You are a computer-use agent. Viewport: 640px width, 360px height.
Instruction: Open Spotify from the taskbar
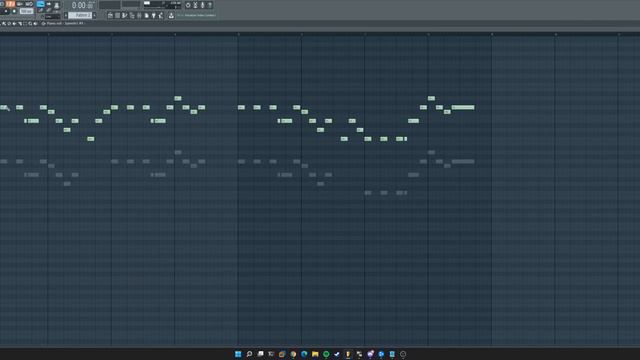326,354
